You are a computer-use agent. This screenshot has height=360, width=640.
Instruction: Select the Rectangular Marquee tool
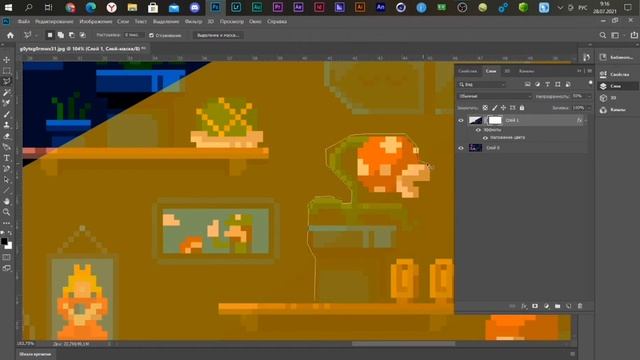[x=7, y=71]
